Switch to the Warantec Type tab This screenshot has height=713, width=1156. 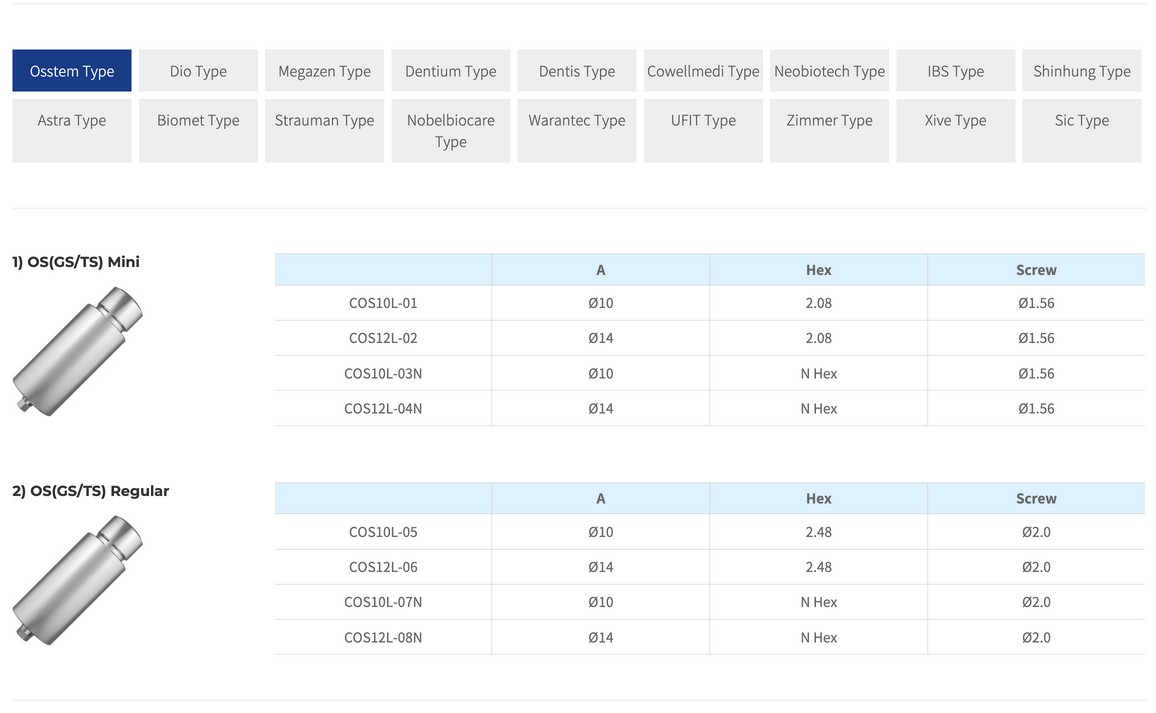577,130
